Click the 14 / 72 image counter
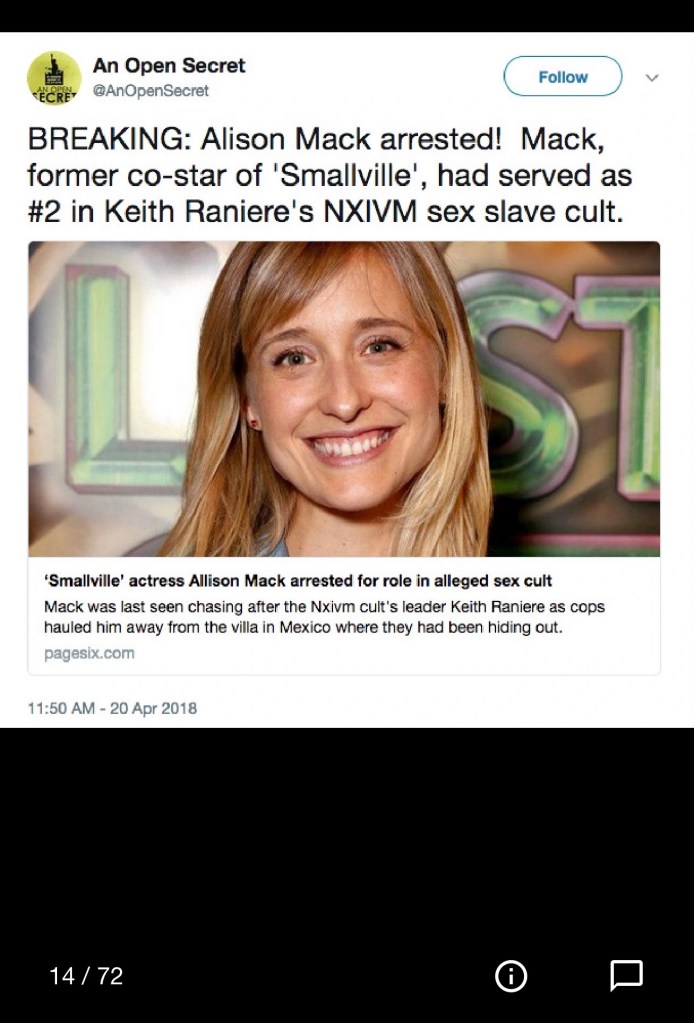This screenshot has width=694, height=1023. click(x=86, y=976)
